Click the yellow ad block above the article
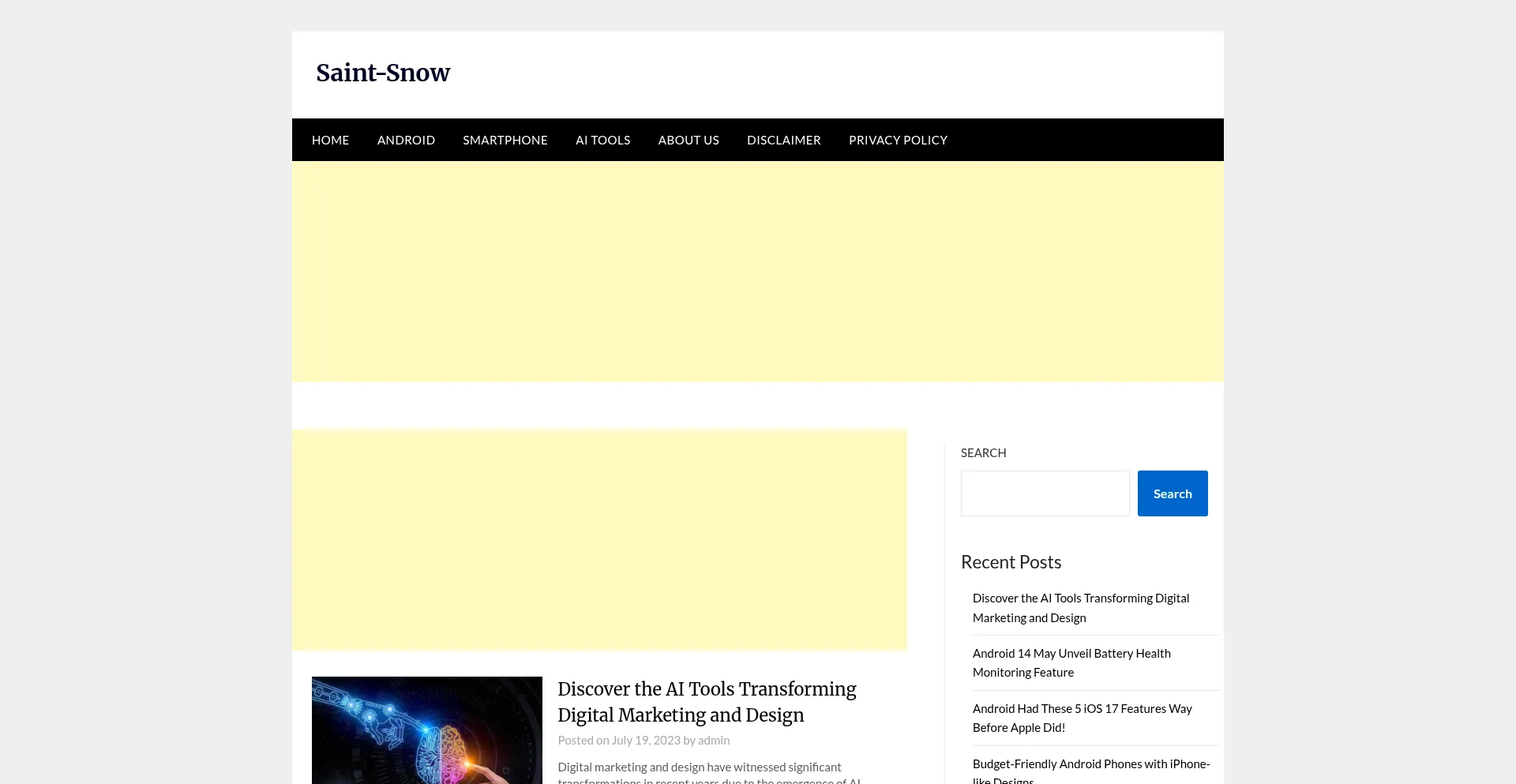Screen dimensions: 1516x784 click(x=600, y=540)
